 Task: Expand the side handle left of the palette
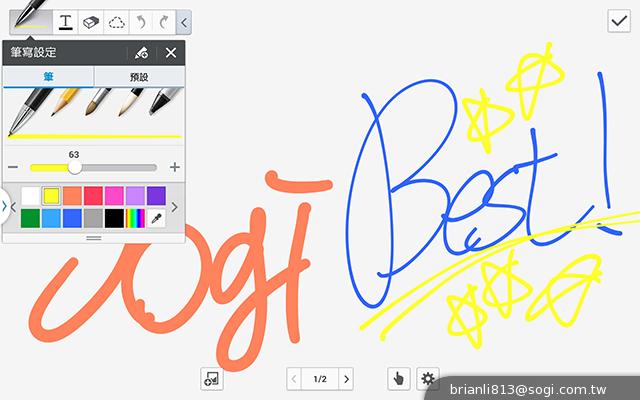tap(4, 207)
